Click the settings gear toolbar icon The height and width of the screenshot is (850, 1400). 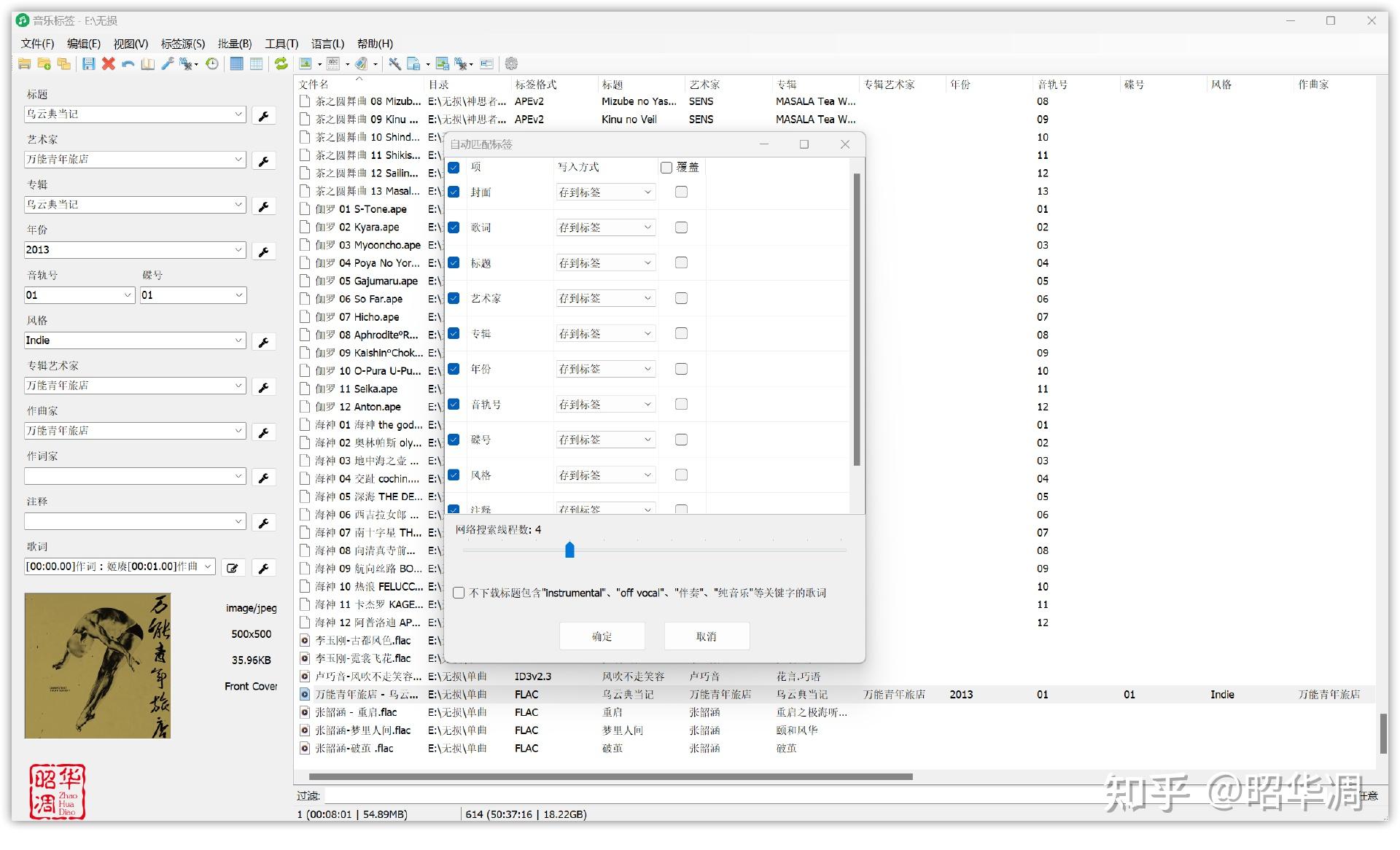(x=511, y=64)
